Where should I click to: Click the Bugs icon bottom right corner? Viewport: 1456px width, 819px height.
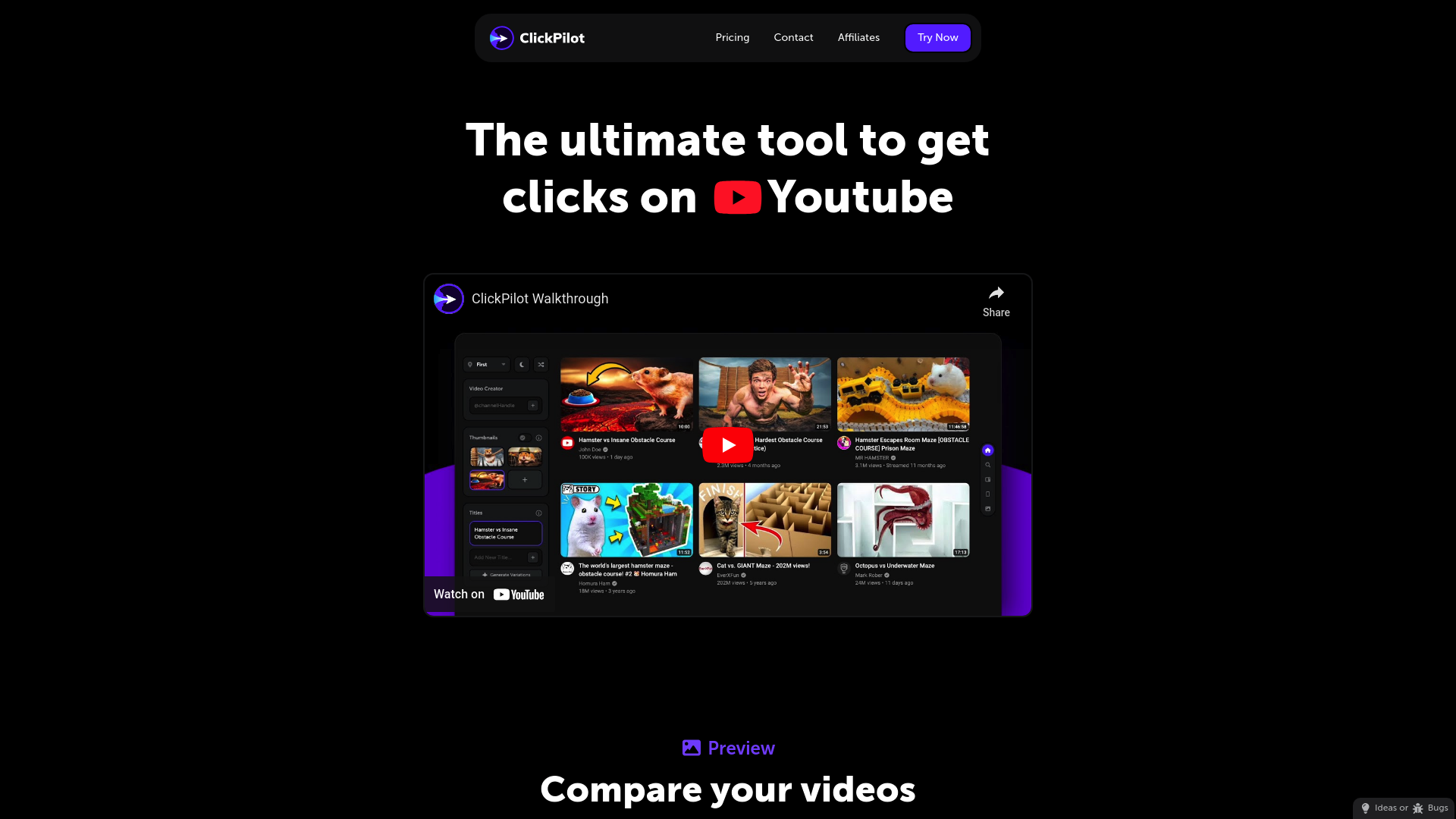pyautogui.click(x=1418, y=808)
